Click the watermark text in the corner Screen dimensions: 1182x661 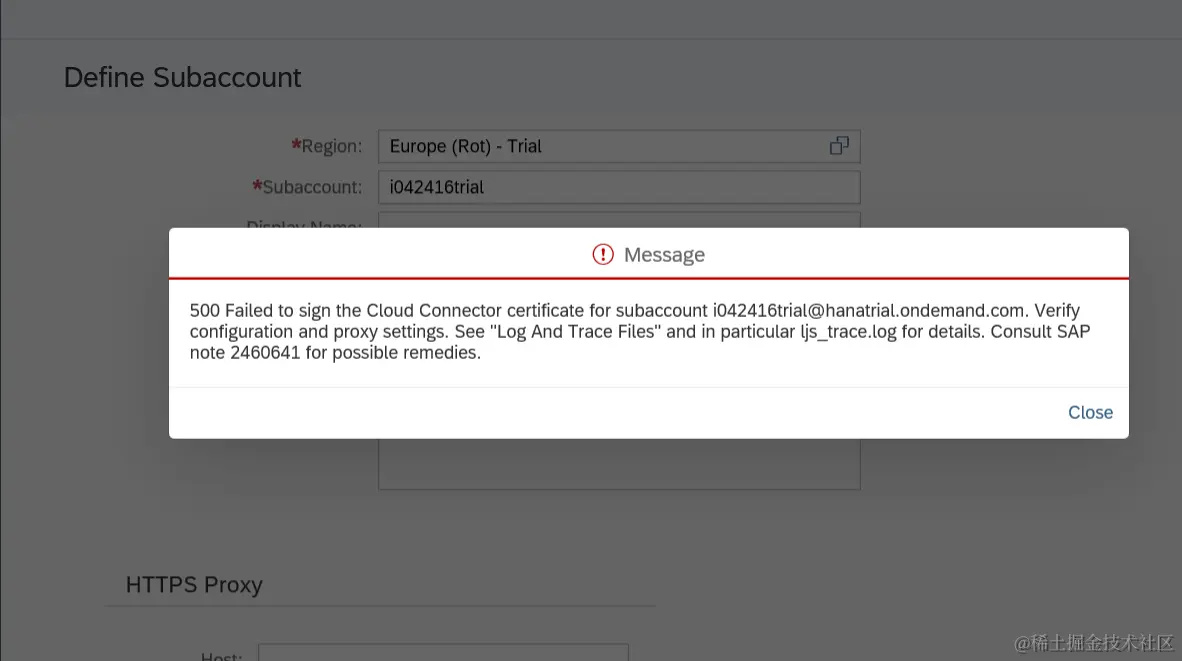(1093, 642)
